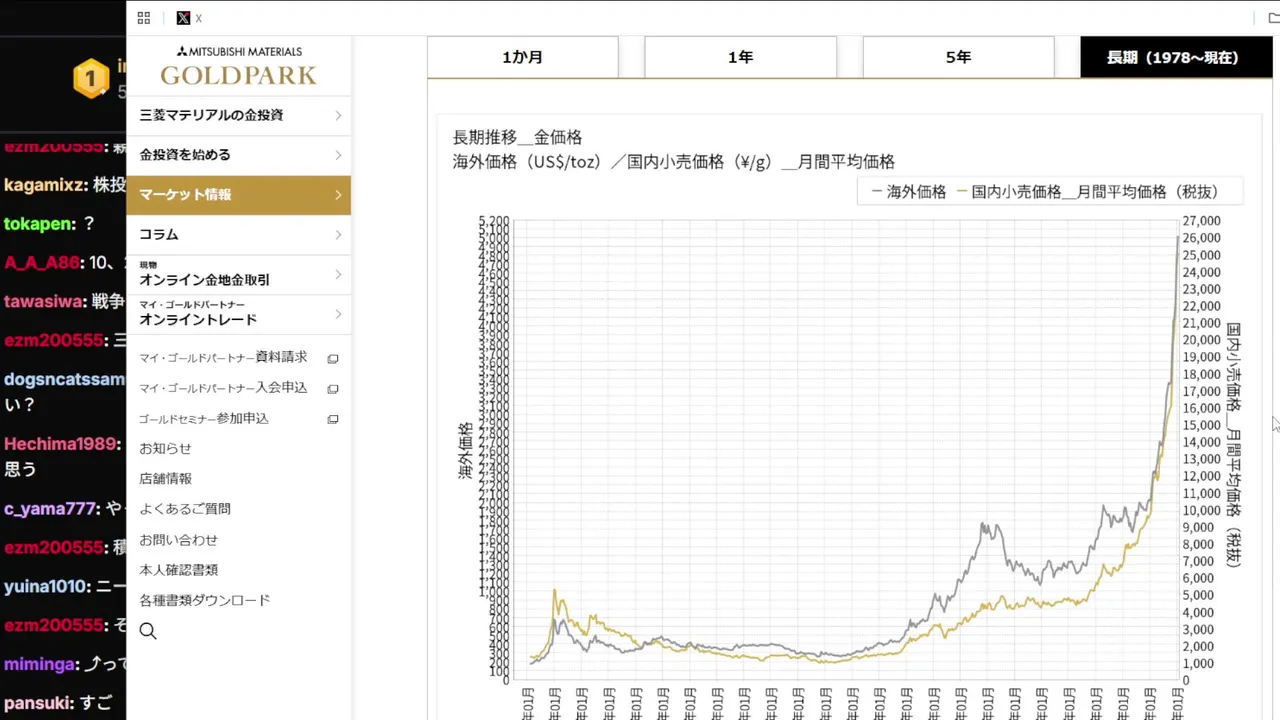Screen dimensions: 1280x720
Task: Expand the コラム menu chevron
Action: click(338, 235)
